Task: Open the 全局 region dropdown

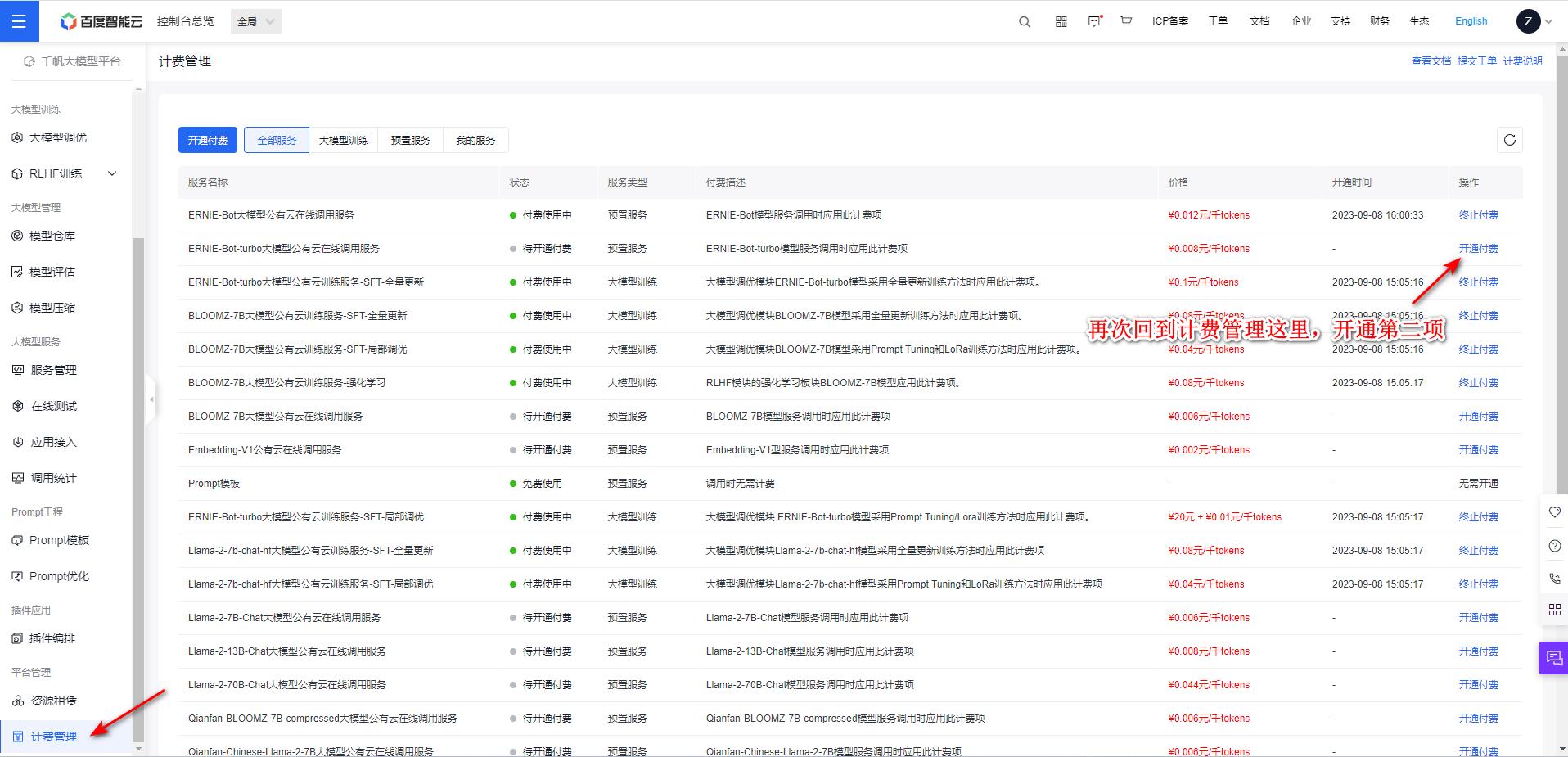Action: (x=256, y=21)
